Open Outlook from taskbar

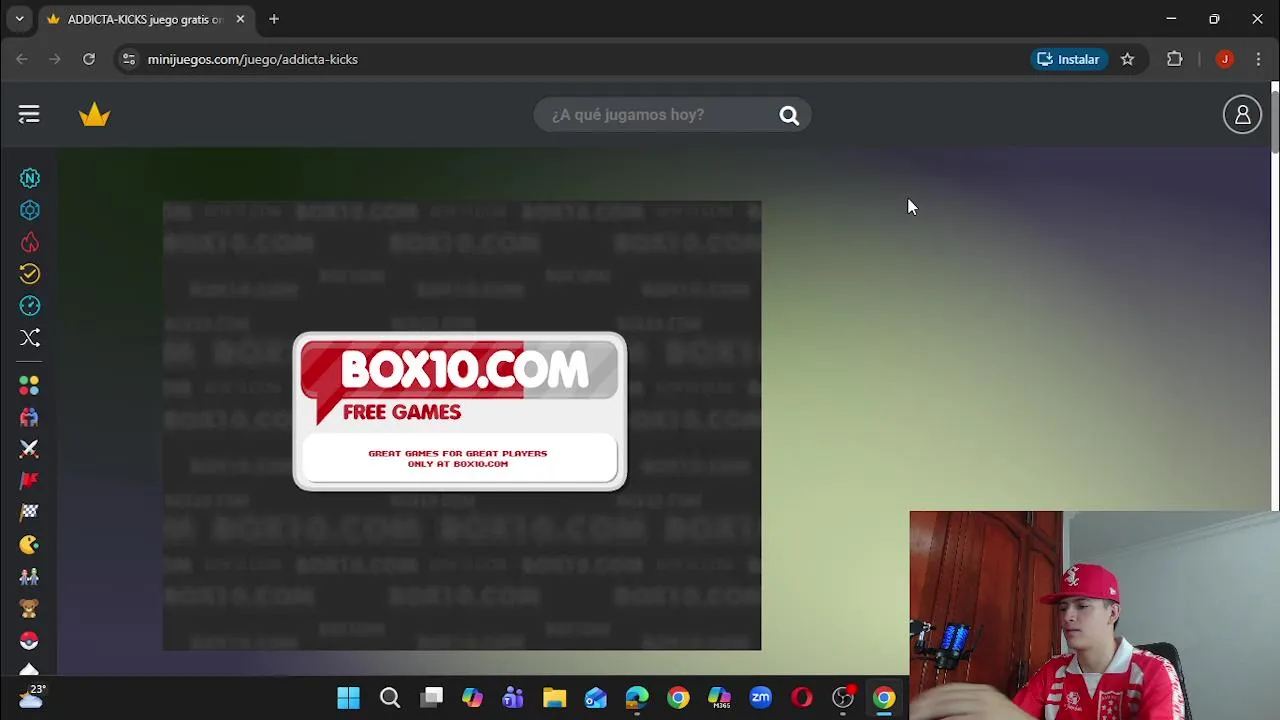(596, 698)
